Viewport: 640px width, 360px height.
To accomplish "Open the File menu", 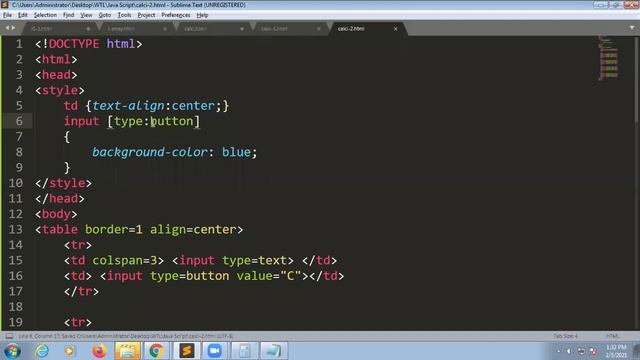I will tap(7, 15).
